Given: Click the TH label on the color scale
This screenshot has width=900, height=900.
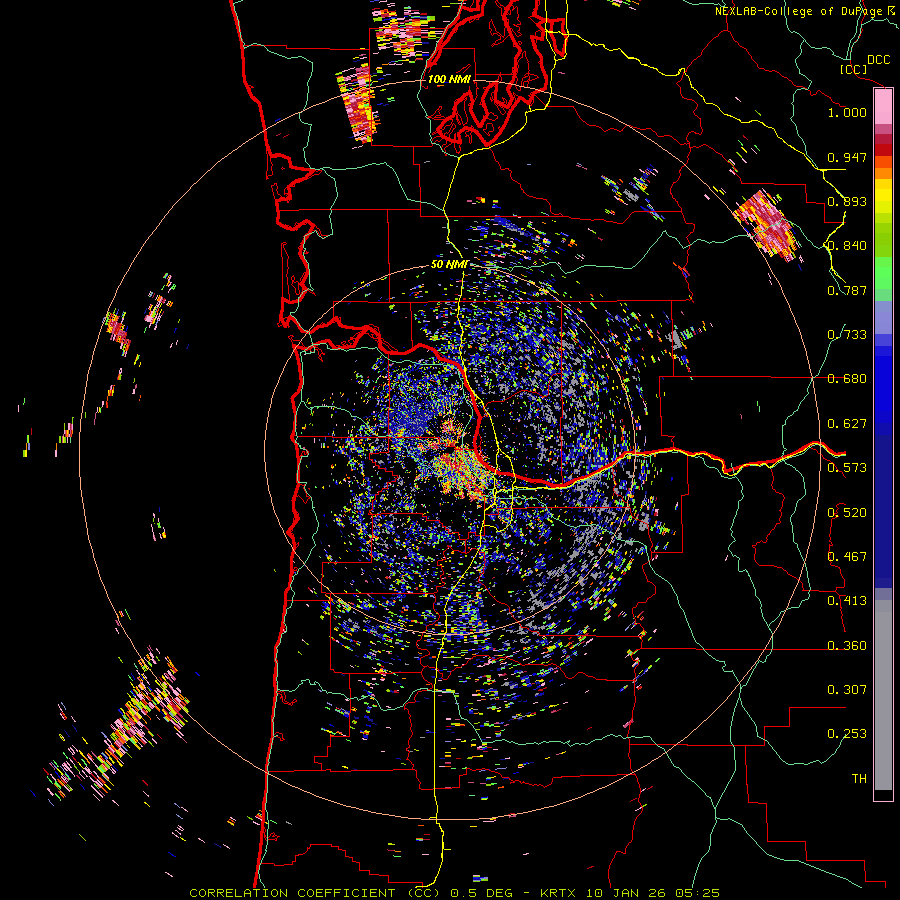Looking at the screenshot, I should click(x=859, y=779).
